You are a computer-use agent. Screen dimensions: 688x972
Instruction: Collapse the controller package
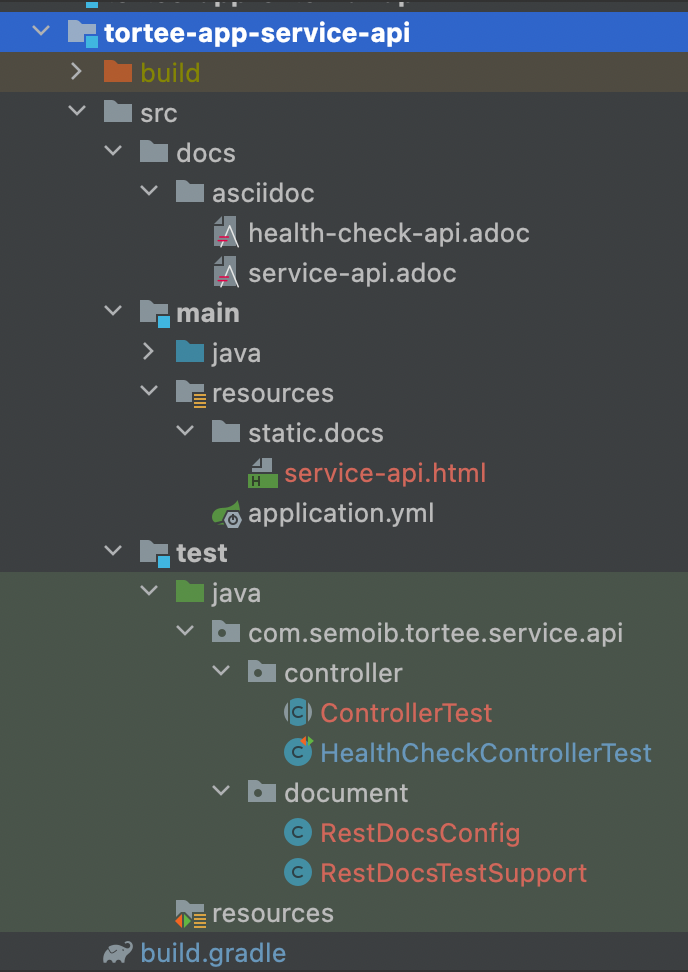221,671
